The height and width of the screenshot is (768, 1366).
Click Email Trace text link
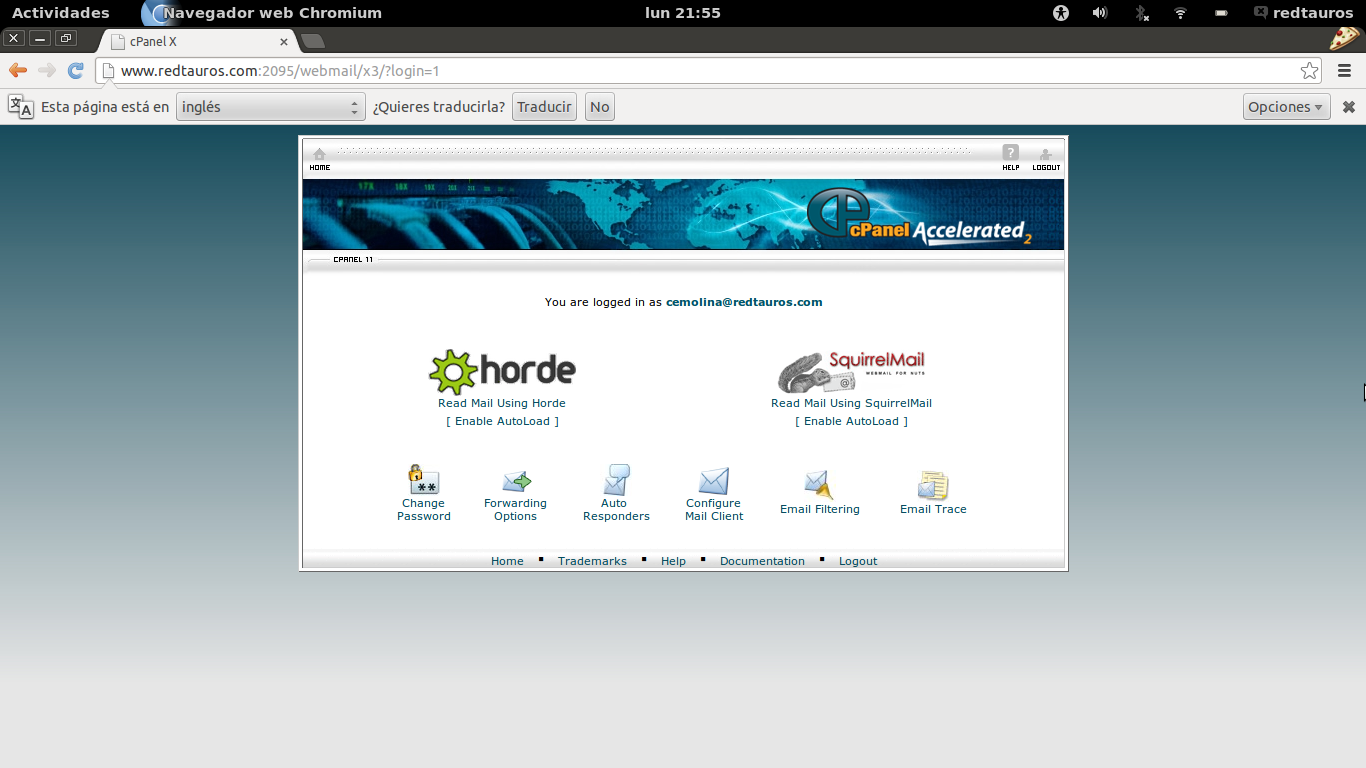tap(933, 509)
